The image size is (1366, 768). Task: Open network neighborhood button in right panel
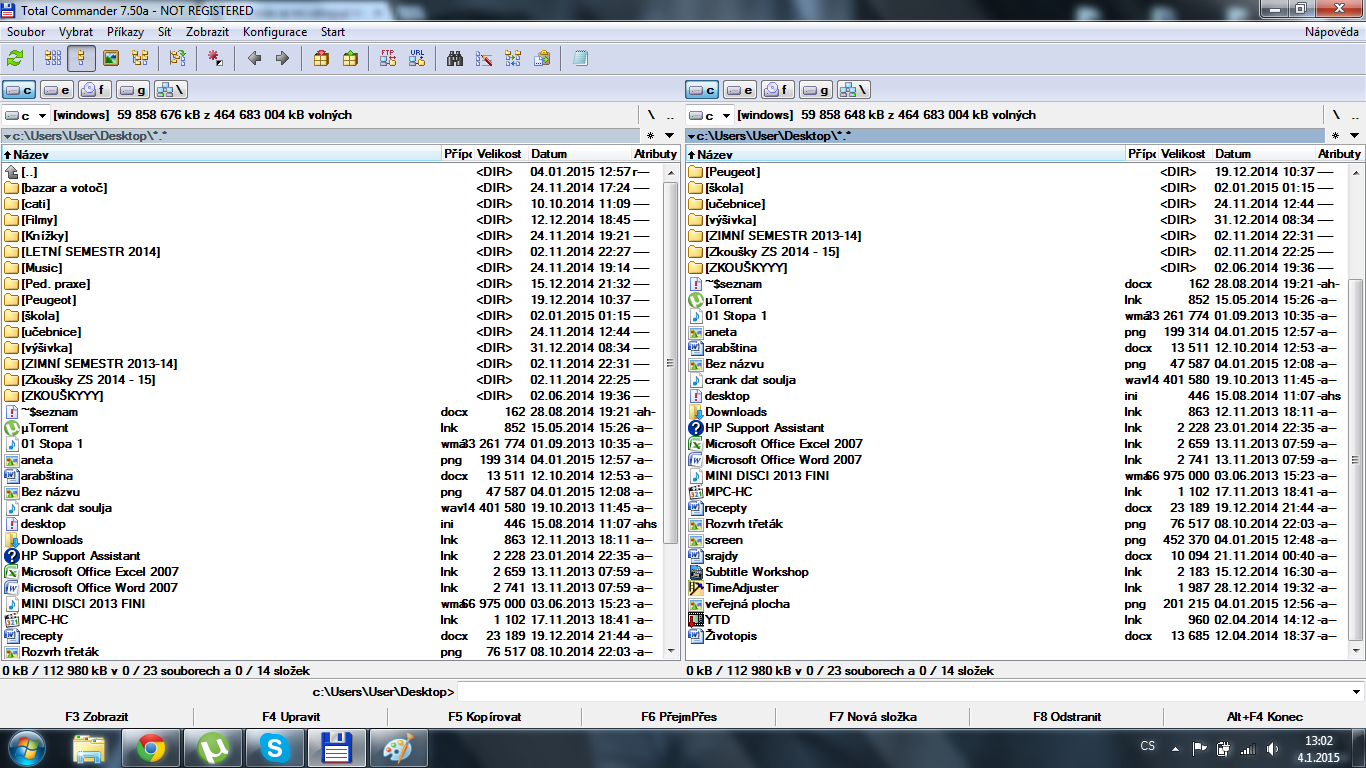(x=854, y=90)
